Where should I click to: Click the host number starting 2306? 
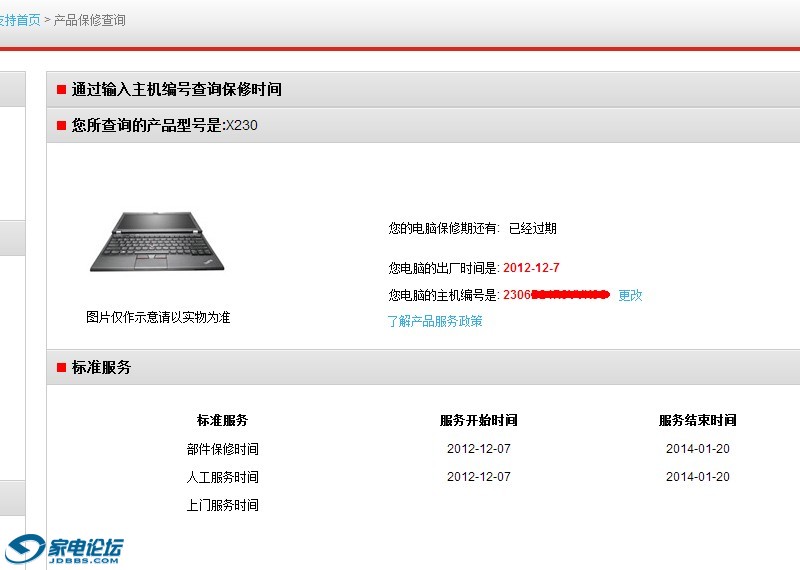click(556, 294)
